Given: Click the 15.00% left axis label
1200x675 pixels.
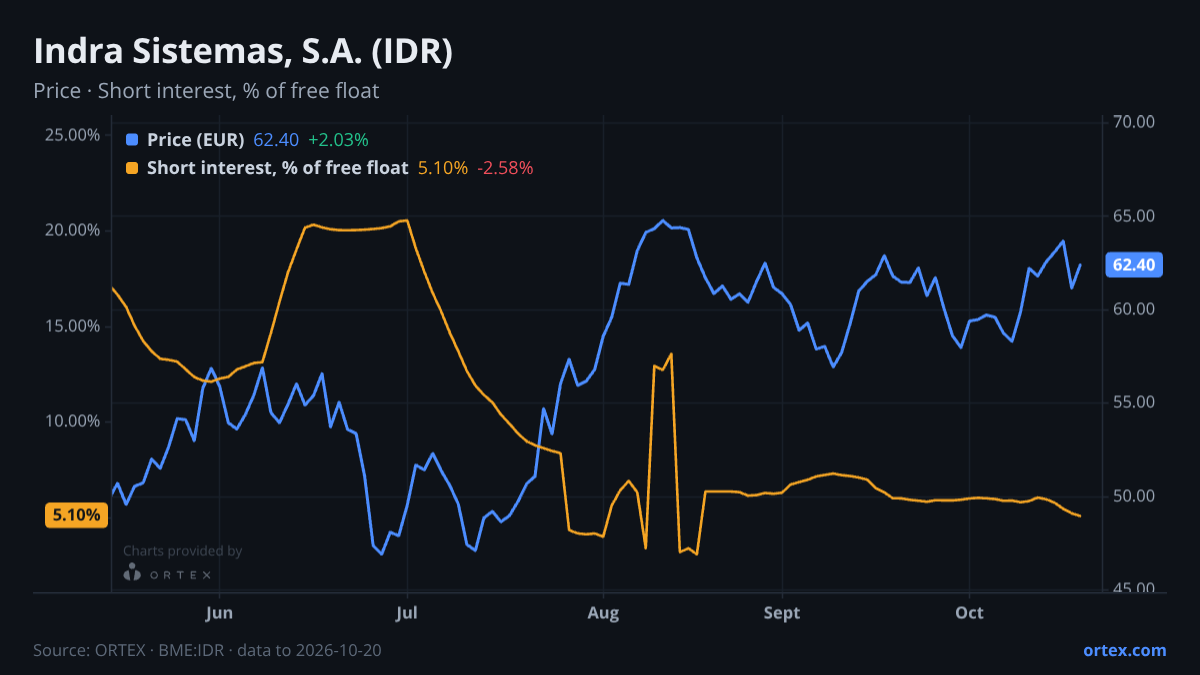Looking at the screenshot, I should coord(73,326).
